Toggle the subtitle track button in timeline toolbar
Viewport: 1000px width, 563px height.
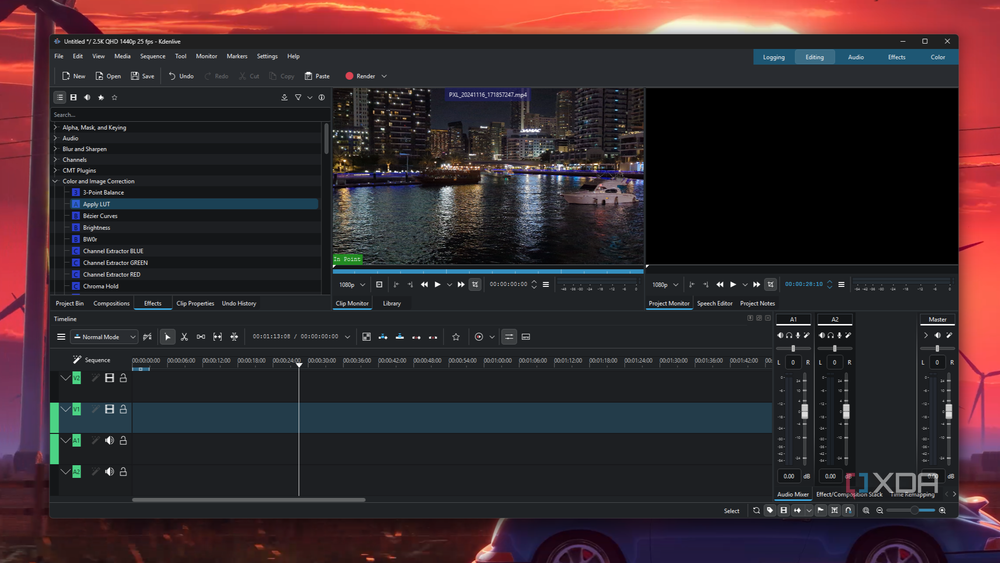[526, 337]
